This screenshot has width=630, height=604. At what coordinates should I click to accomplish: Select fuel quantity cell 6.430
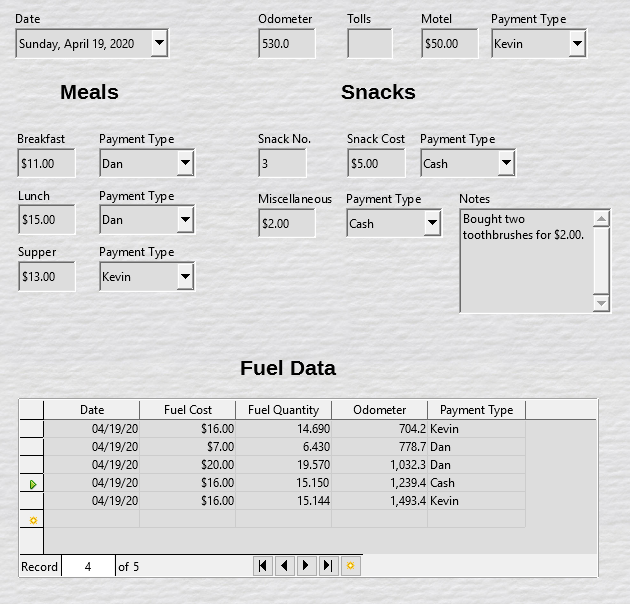pyautogui.click(x=284, y=447)
